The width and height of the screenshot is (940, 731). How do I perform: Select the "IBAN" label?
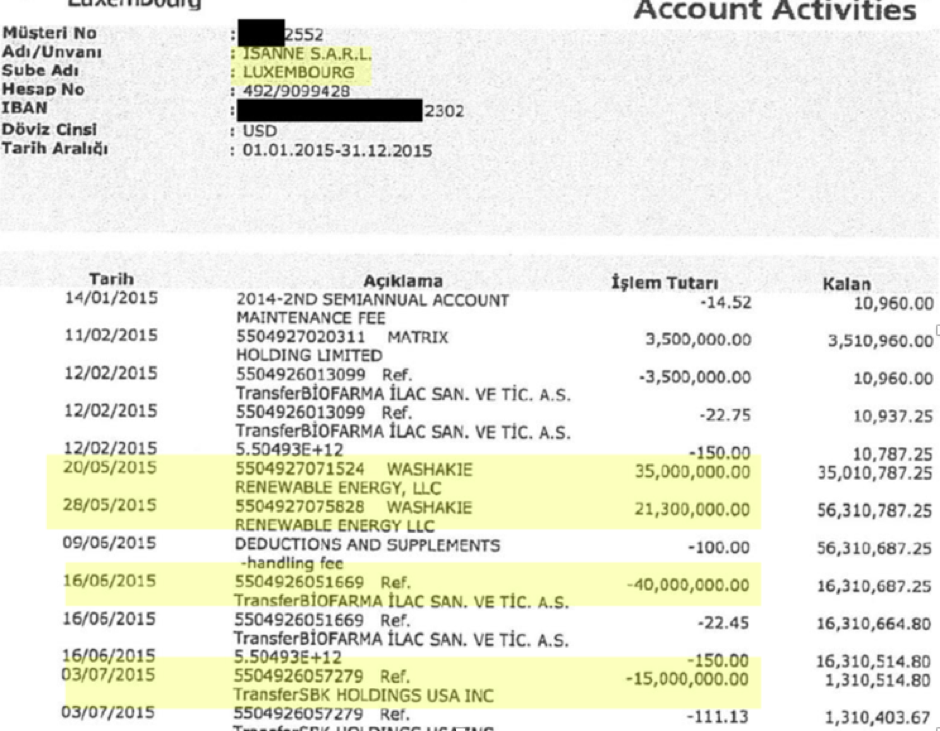click(25, 108)
